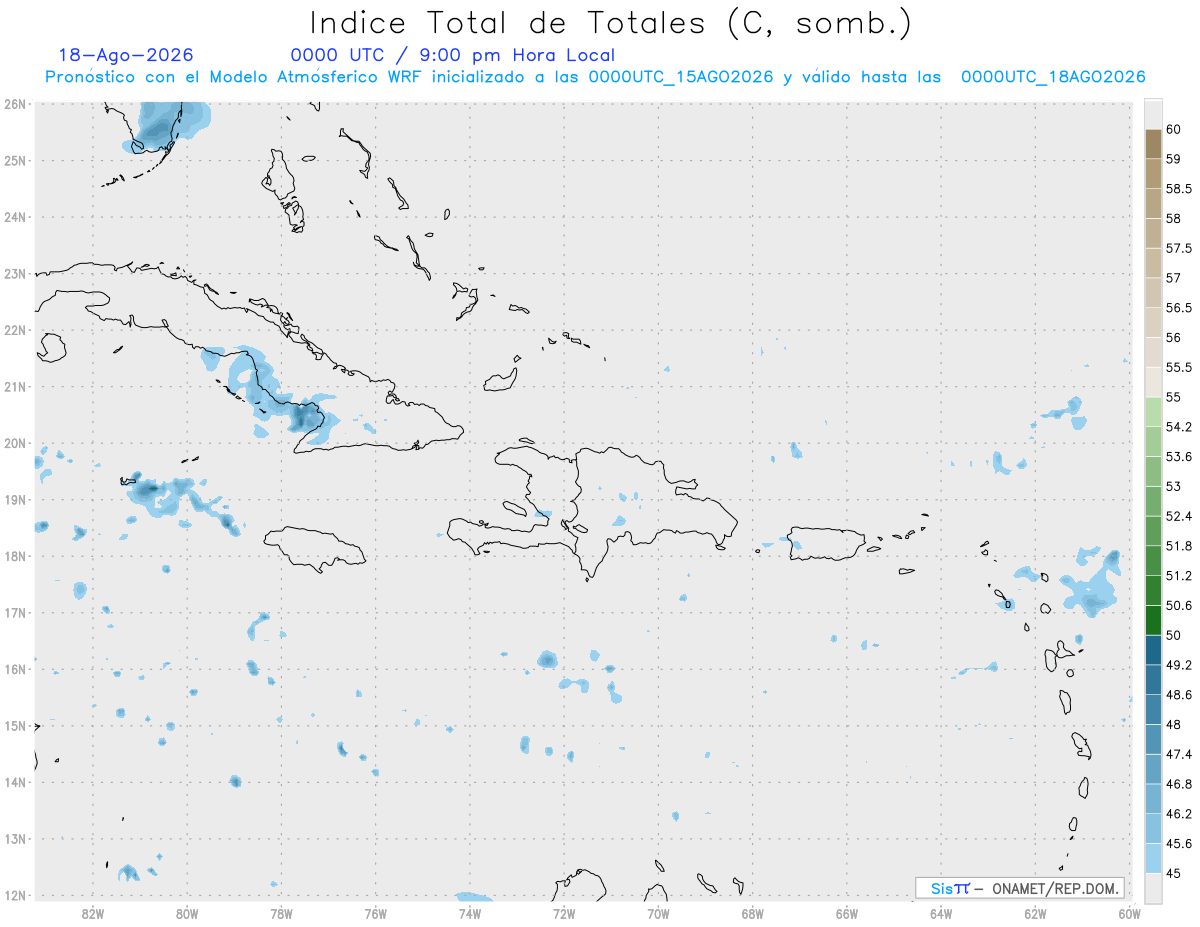The height and width of the screenshot is (927, 1200).
Task: Click the latitude axis label '14N'
Action: [14, 782]
